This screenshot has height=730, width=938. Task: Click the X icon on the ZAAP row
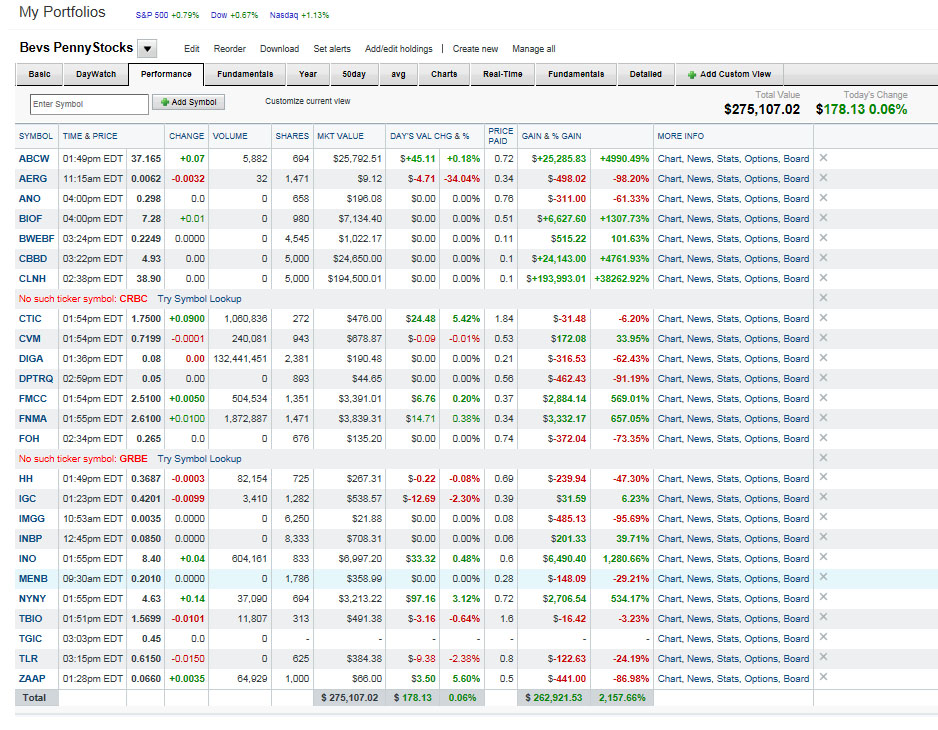click(823, 678)
